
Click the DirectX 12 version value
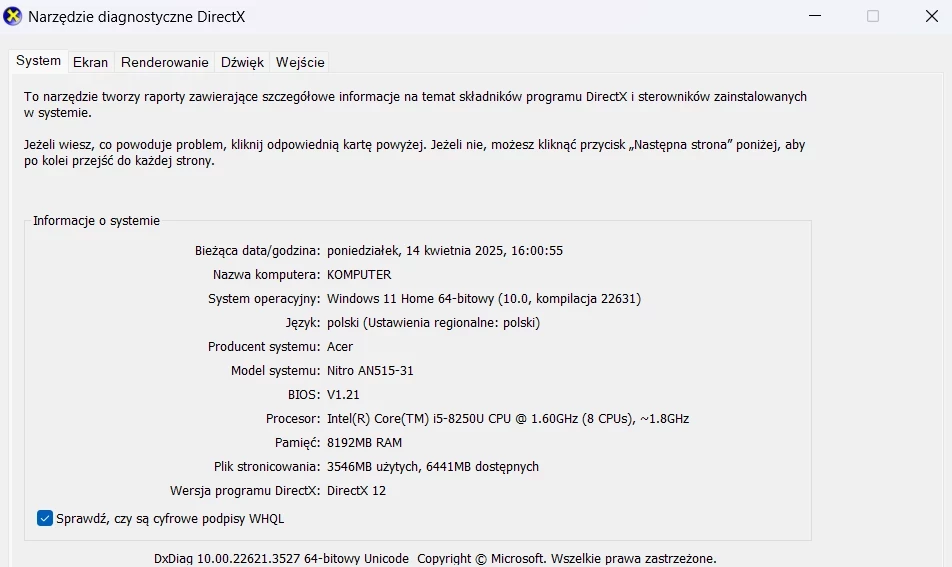(356, 491)
